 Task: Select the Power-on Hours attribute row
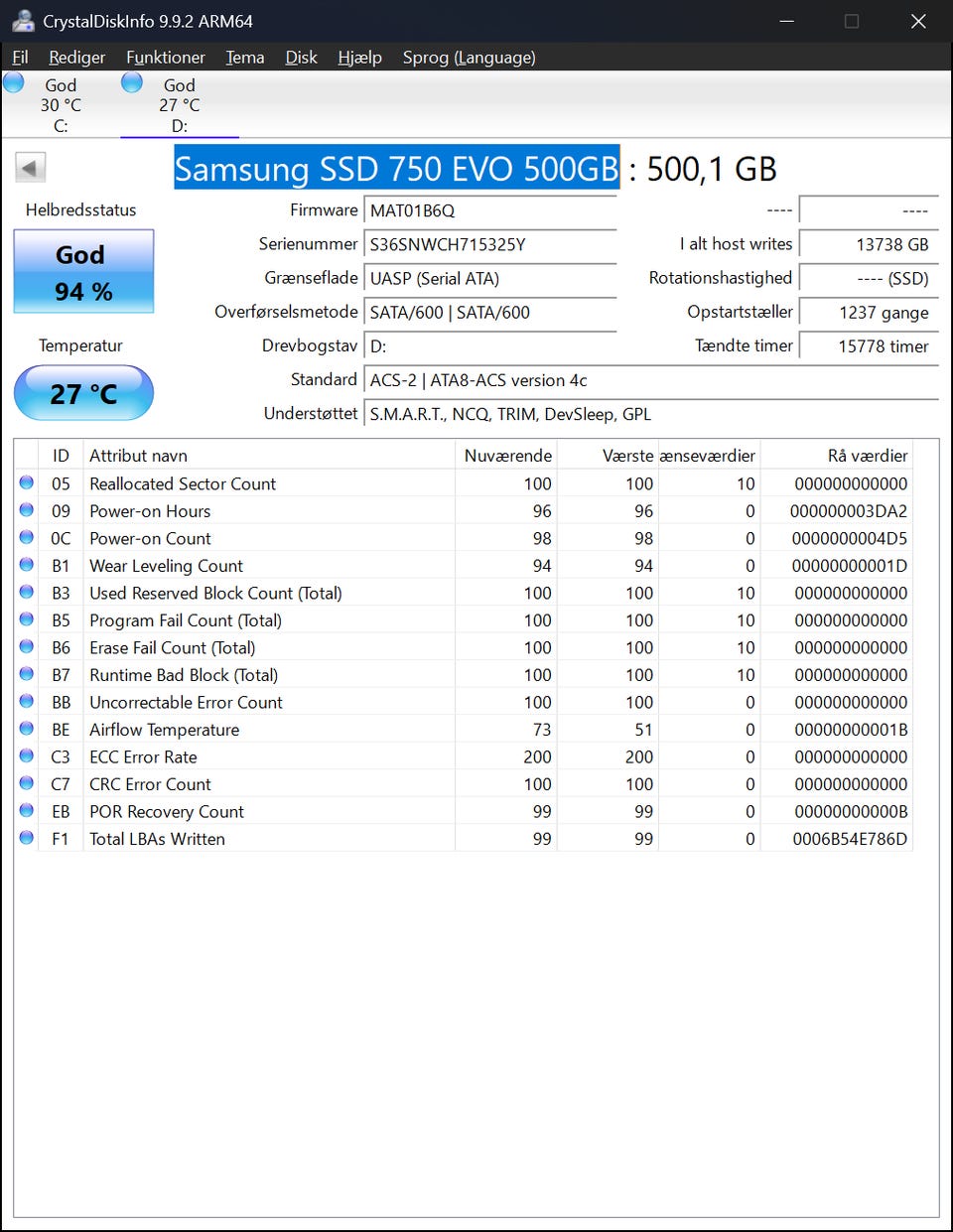465,510
